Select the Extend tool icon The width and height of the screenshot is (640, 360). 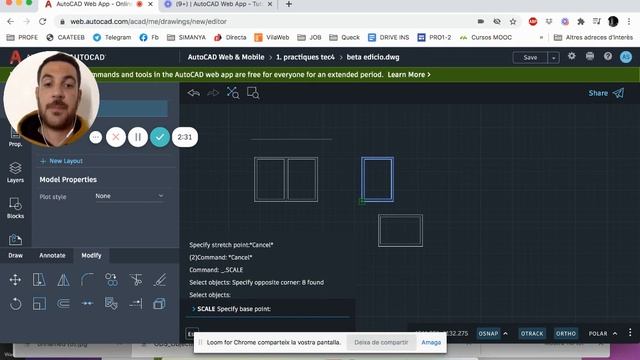pyautogui.click(x=136, y=304)
